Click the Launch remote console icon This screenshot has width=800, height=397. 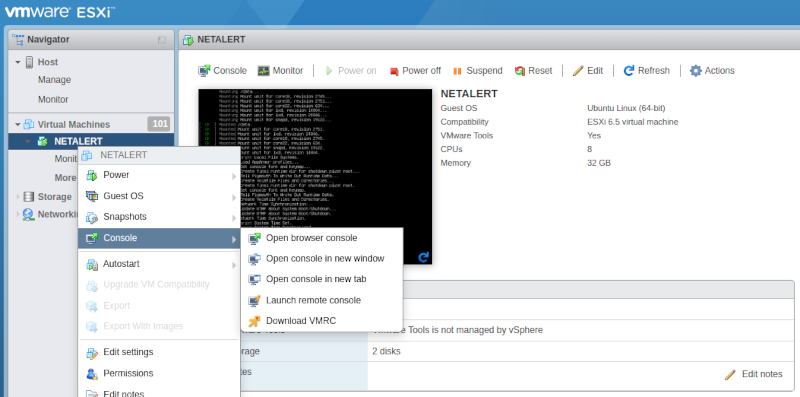click(254, 301)
